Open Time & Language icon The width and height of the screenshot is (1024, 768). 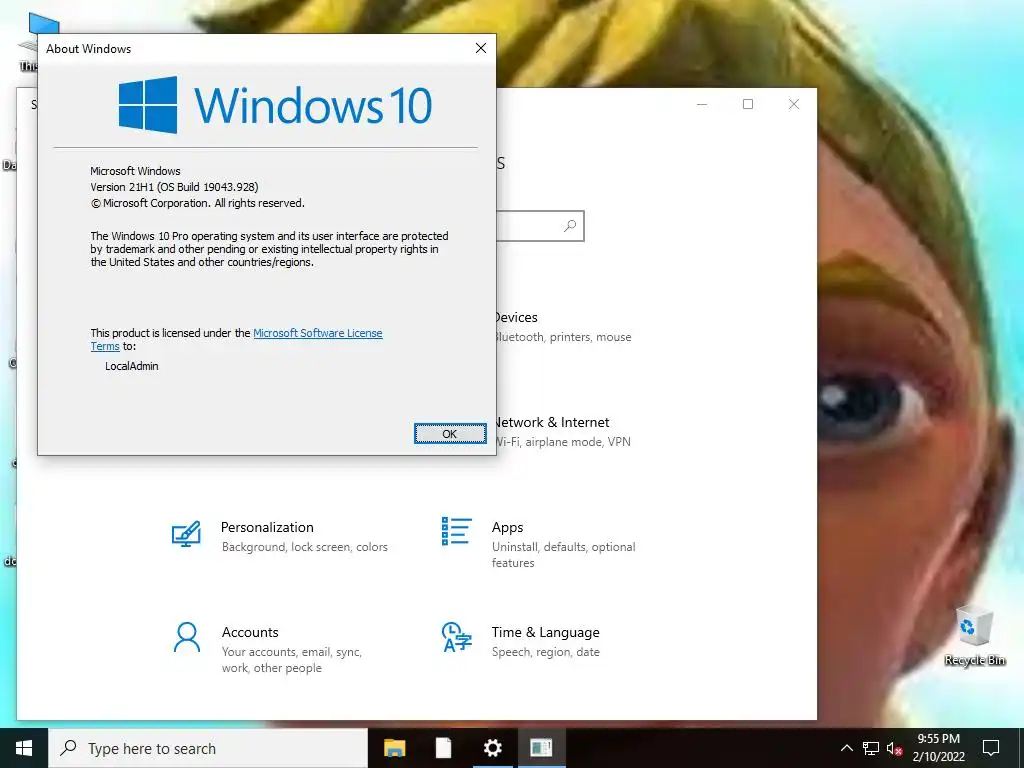(456, 637)
